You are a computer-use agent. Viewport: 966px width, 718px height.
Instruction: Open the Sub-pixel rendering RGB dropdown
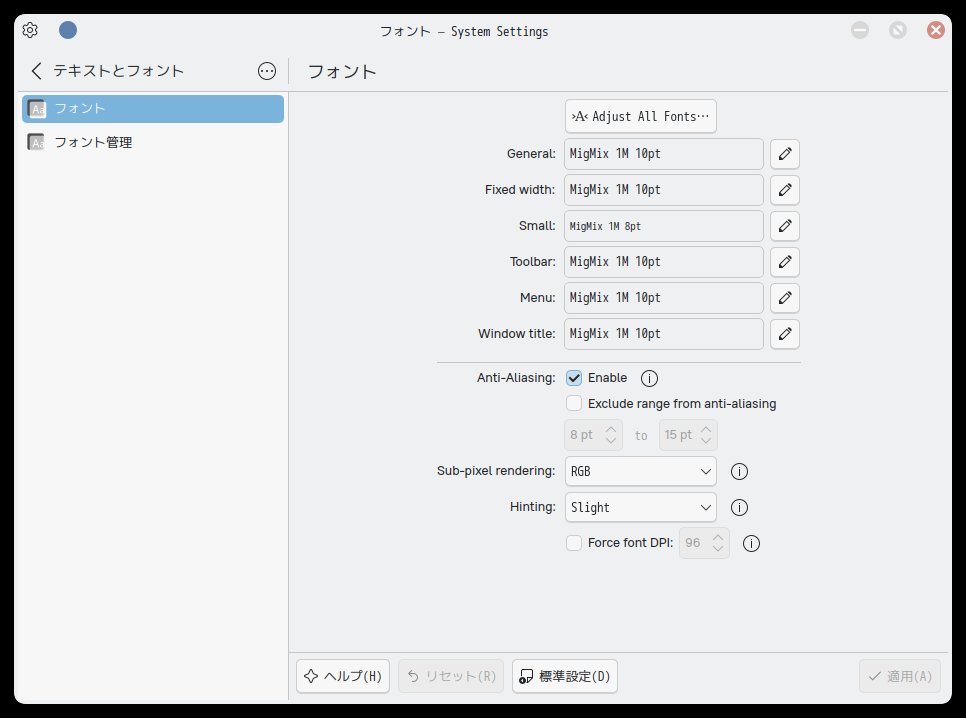point(640,470)
